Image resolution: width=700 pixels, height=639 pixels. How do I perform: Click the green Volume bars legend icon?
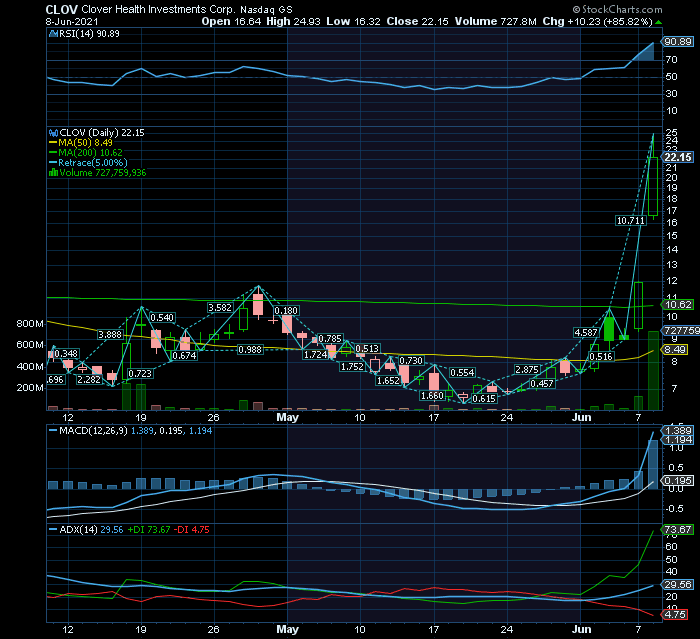[54, 173]
